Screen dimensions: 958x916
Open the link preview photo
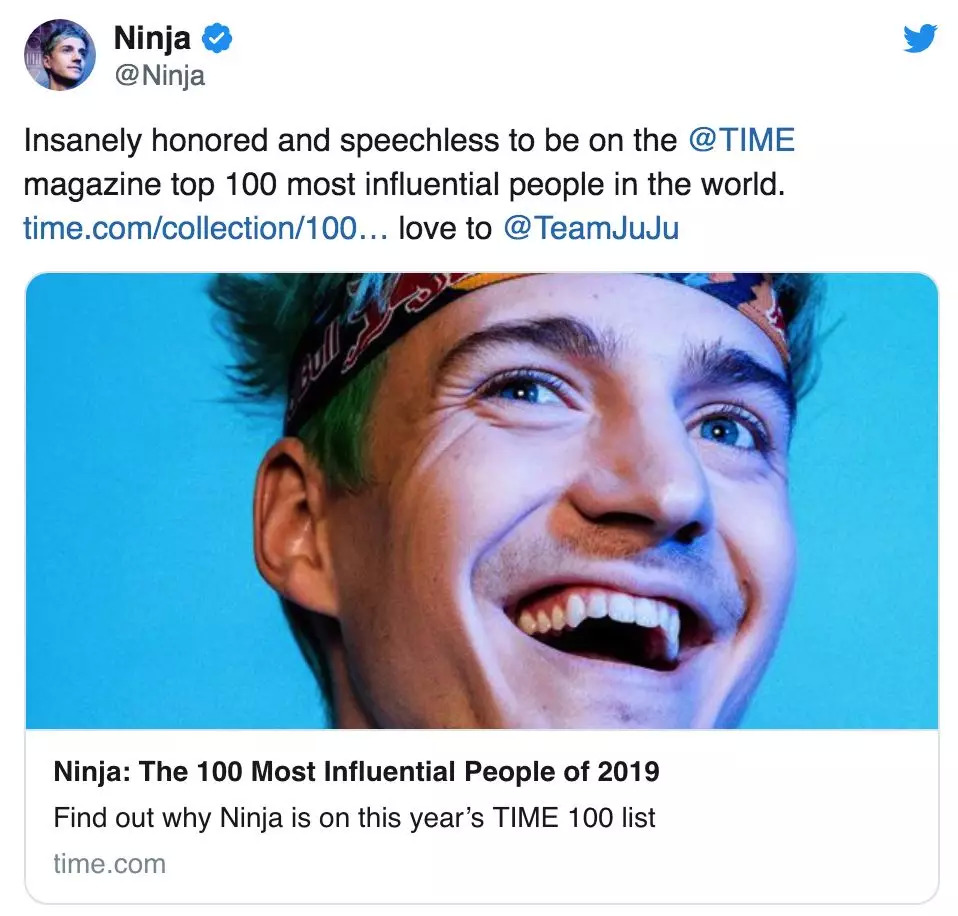point(481,500)
